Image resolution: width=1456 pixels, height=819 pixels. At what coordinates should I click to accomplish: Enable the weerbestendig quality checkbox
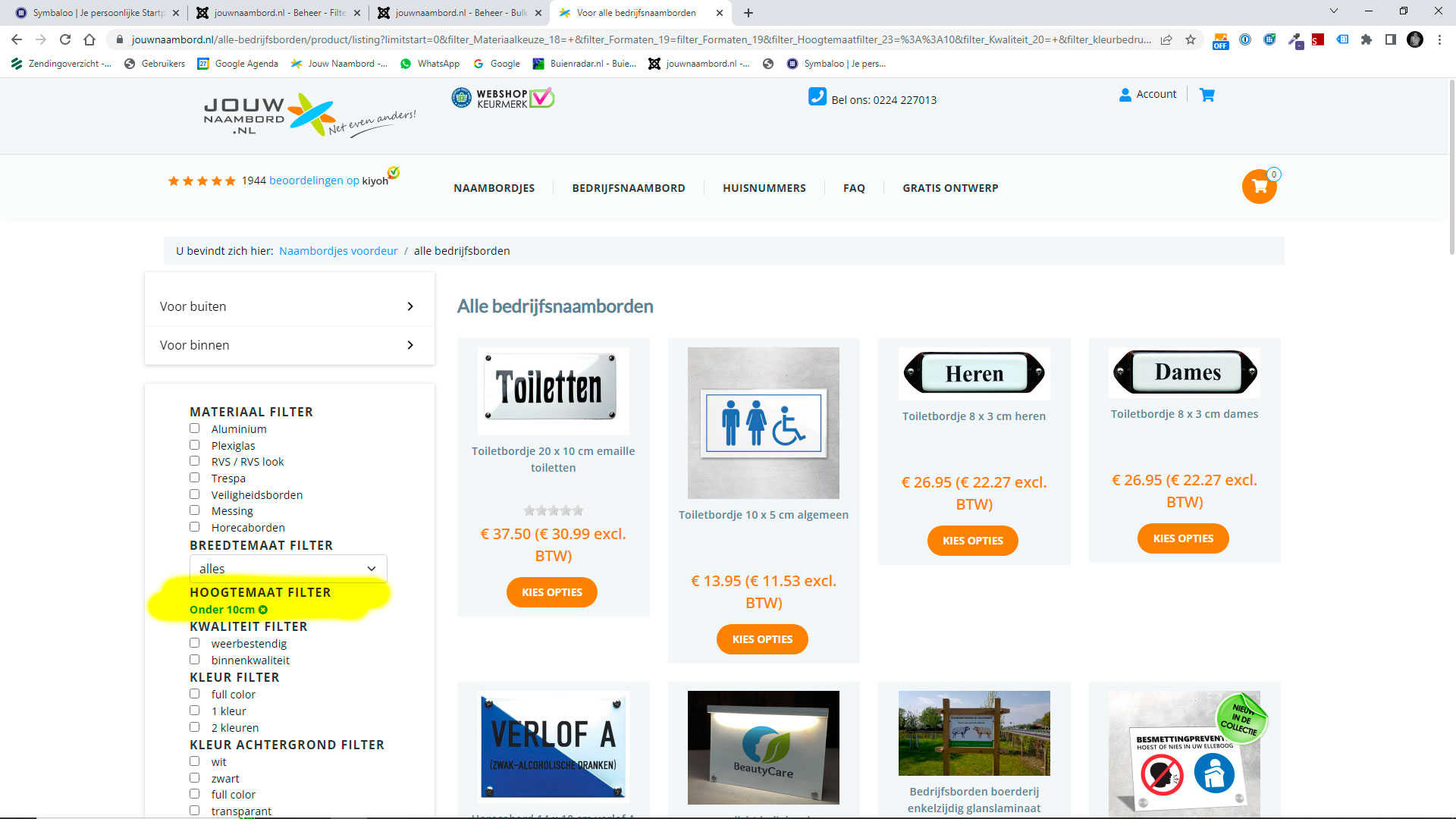tap(195, 643)
